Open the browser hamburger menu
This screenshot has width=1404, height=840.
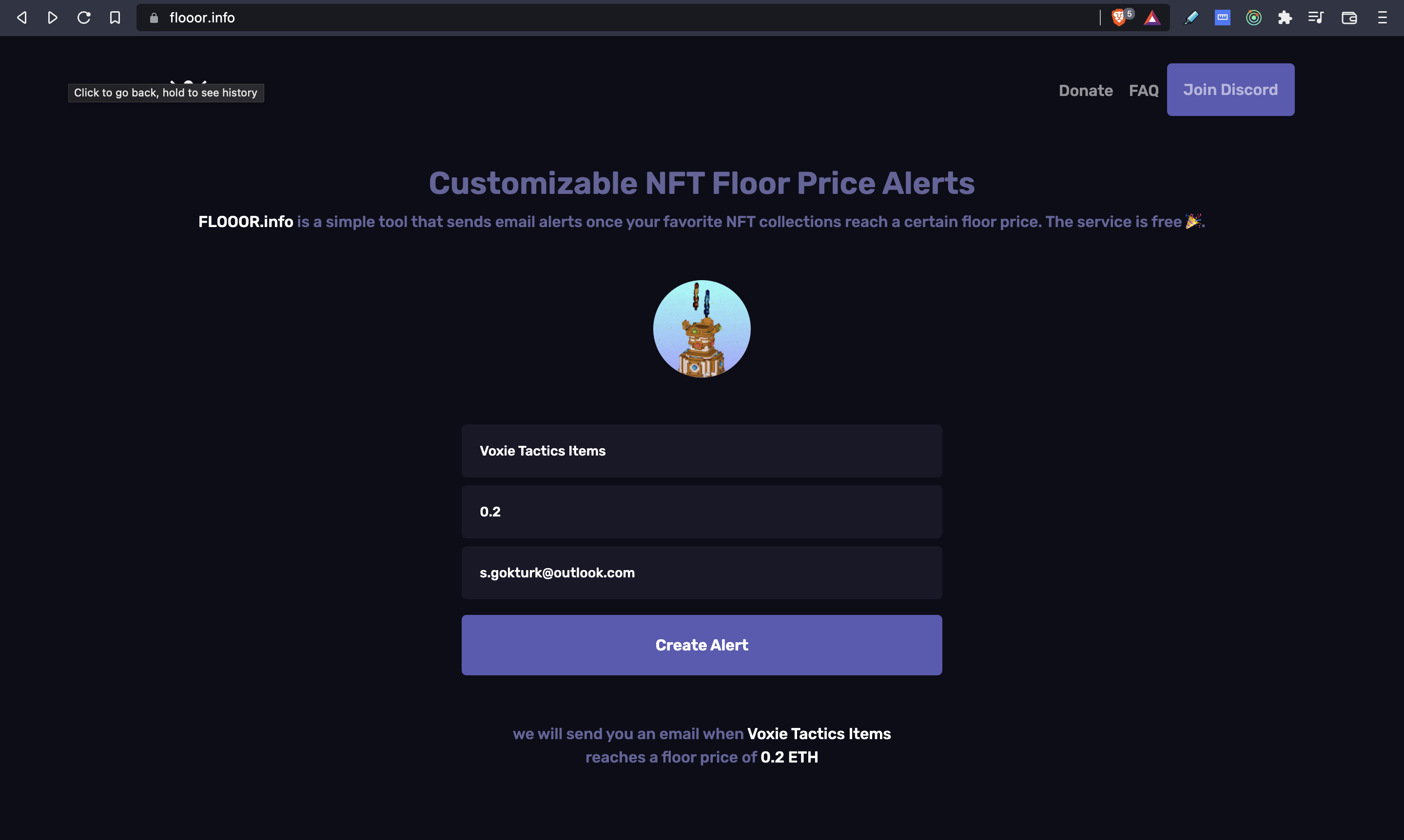click(x=1382, y=18)
